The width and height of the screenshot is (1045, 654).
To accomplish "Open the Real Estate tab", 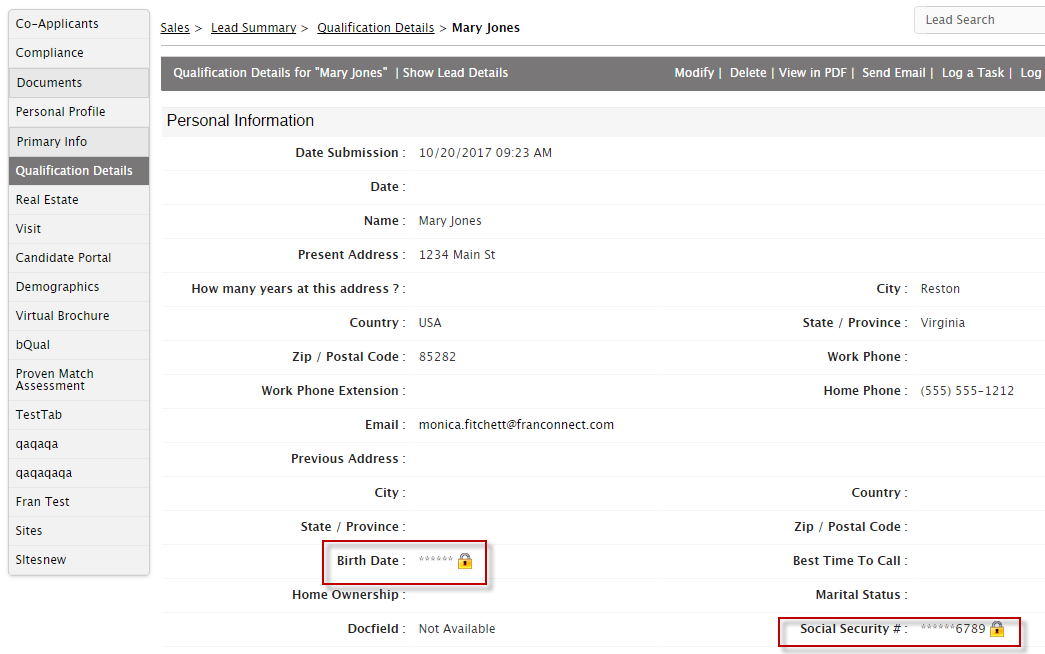I will click(79, 200).
